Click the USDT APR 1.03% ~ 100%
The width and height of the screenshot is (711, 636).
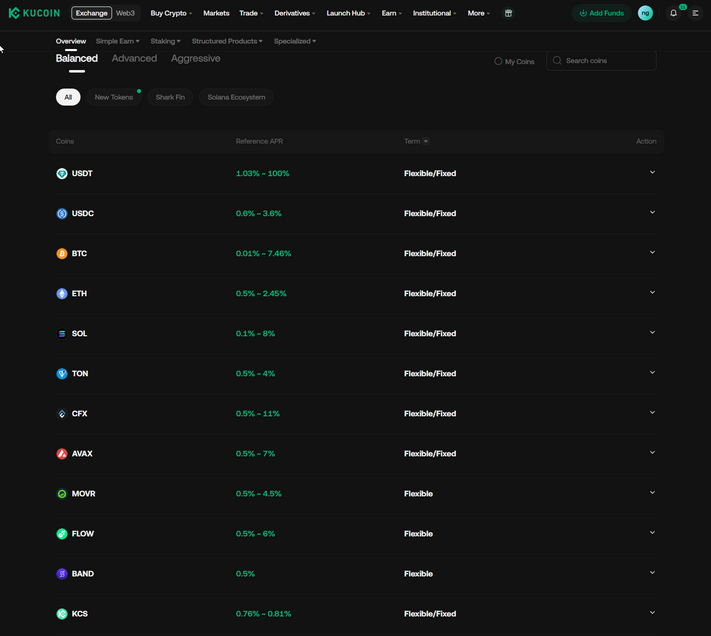pyautogui.click(x=263, y=174)
